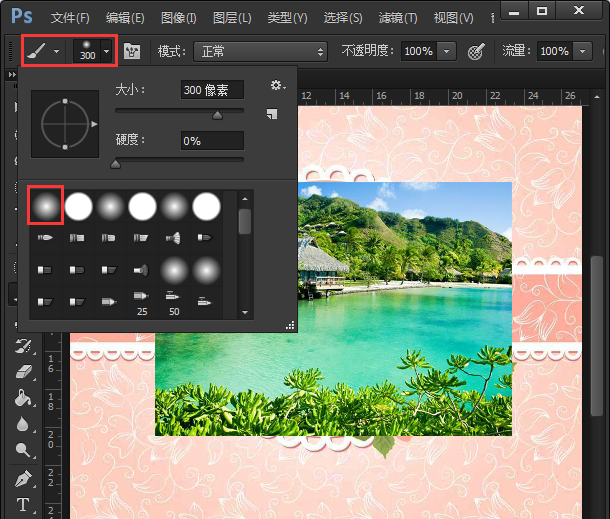610x519 pixels.
Task: Open the 图层(L) menu
Action: 232,17
